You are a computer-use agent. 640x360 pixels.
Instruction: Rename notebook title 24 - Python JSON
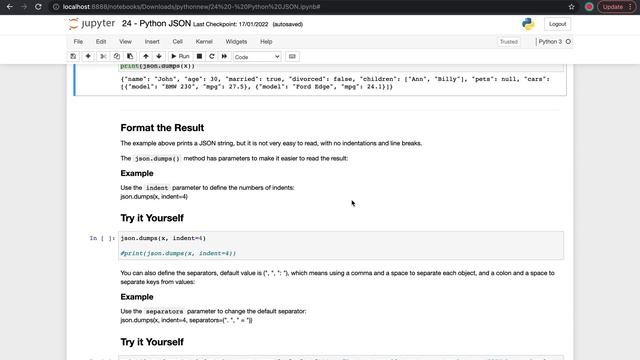(156, 24)
